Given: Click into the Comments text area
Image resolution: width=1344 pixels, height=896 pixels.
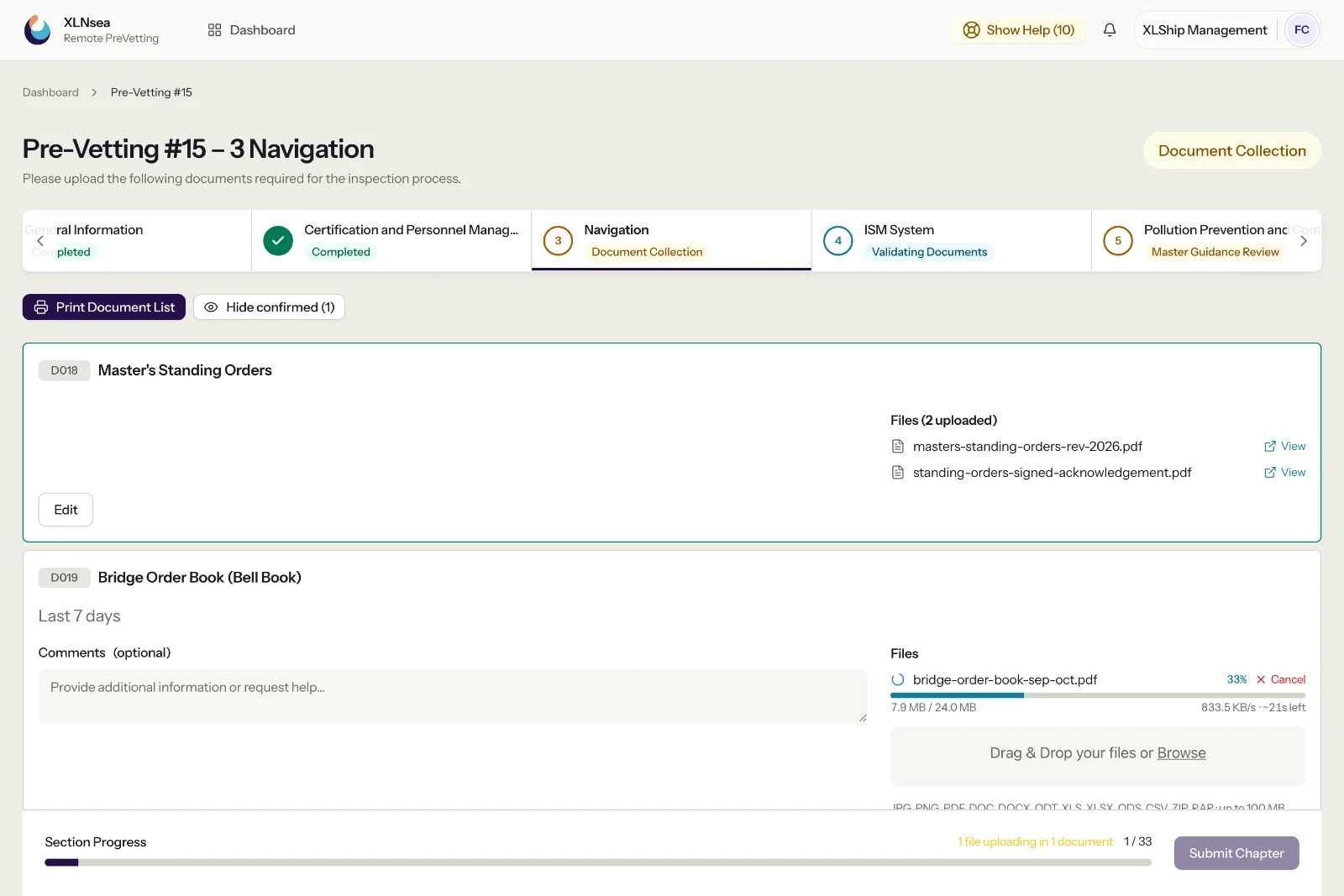Looking at the screenshot, I should click(x=453, y=696).
